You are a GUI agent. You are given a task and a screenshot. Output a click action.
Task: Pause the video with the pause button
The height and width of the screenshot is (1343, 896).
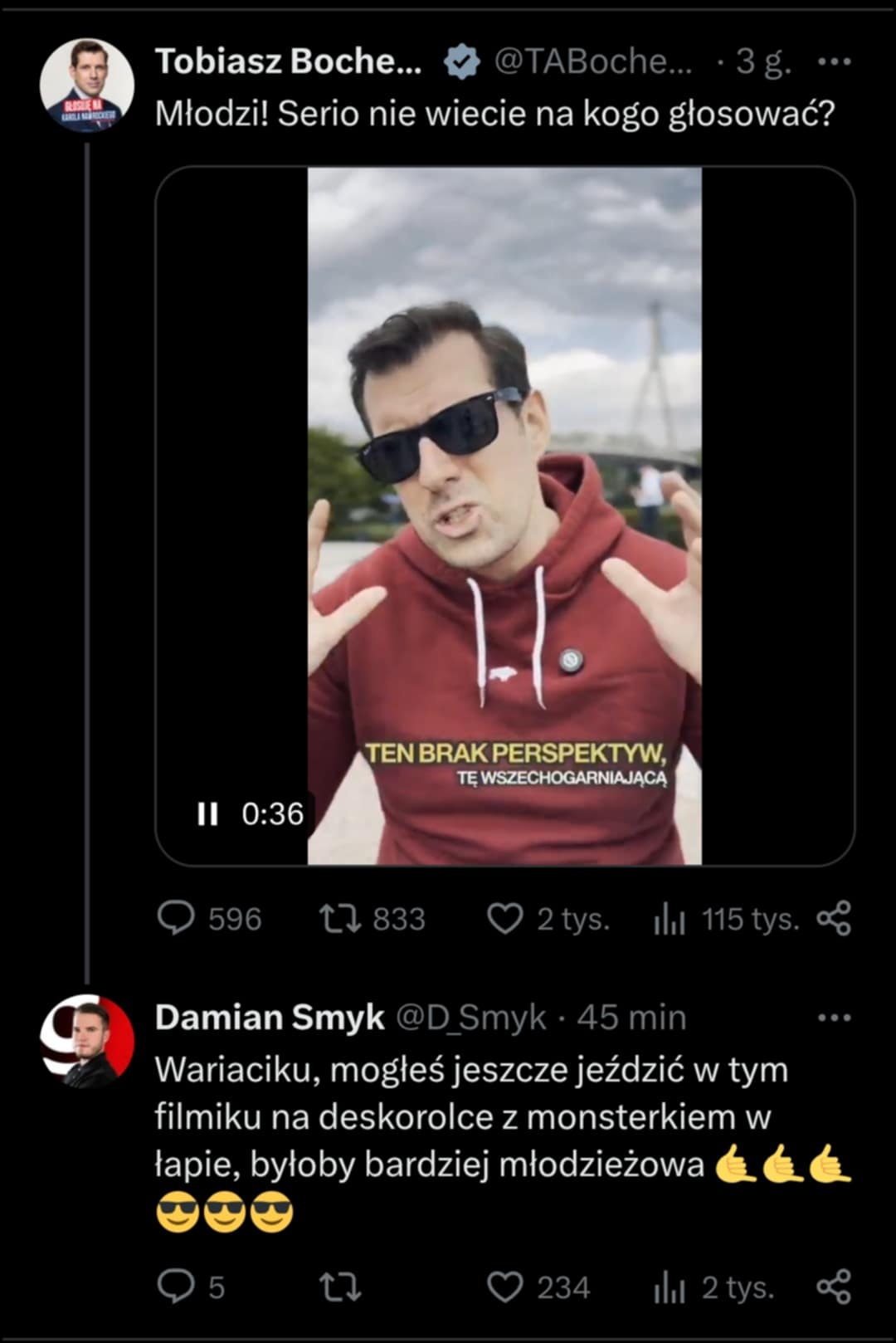click(207, 814)
